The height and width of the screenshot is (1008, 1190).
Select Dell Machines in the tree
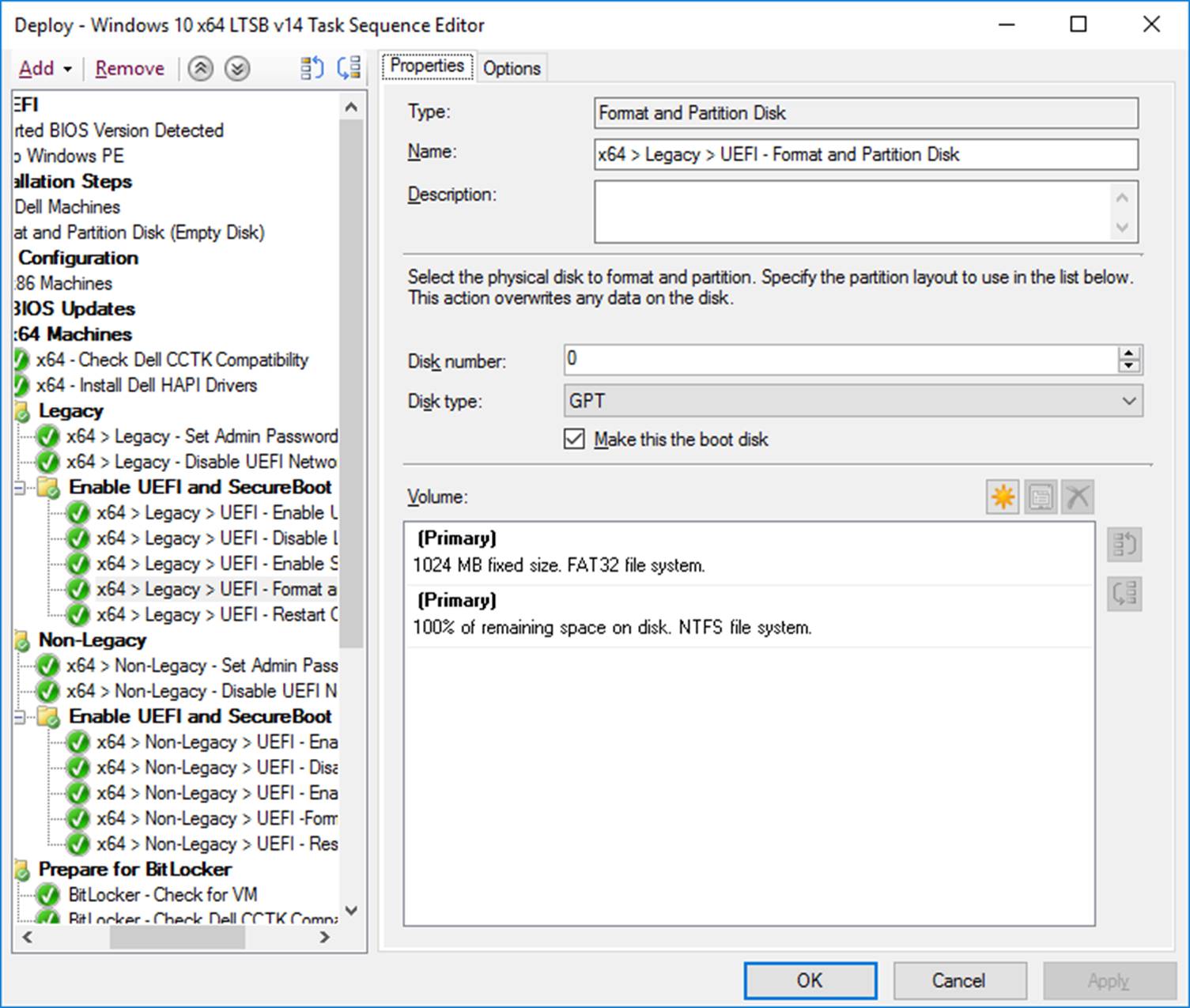(67, 207)
